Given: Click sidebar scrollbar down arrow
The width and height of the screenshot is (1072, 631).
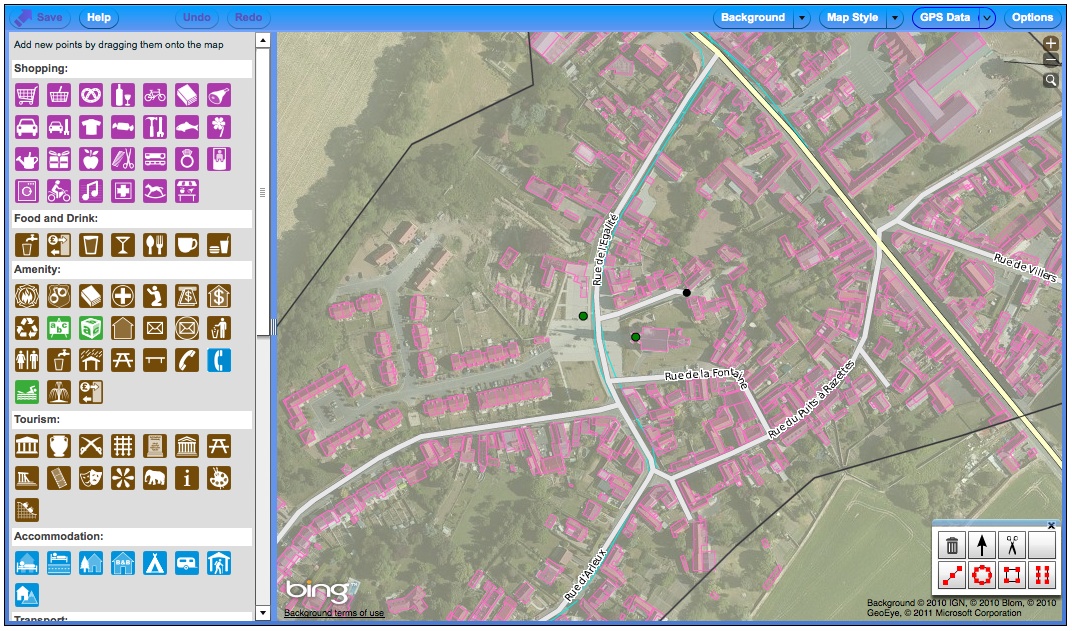Looking at the screenshot, I should tap(263, 612).
